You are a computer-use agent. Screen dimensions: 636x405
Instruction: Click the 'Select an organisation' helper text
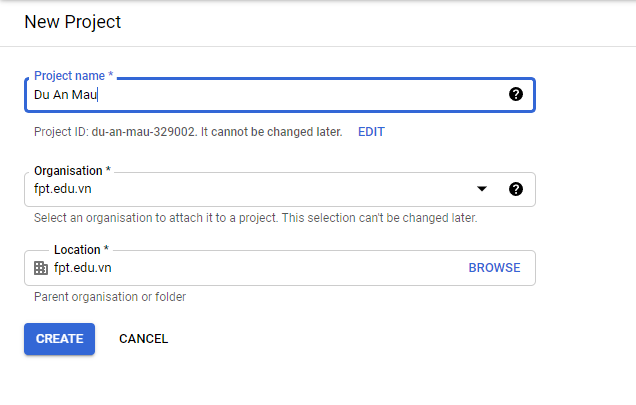[x=255, y=218]
